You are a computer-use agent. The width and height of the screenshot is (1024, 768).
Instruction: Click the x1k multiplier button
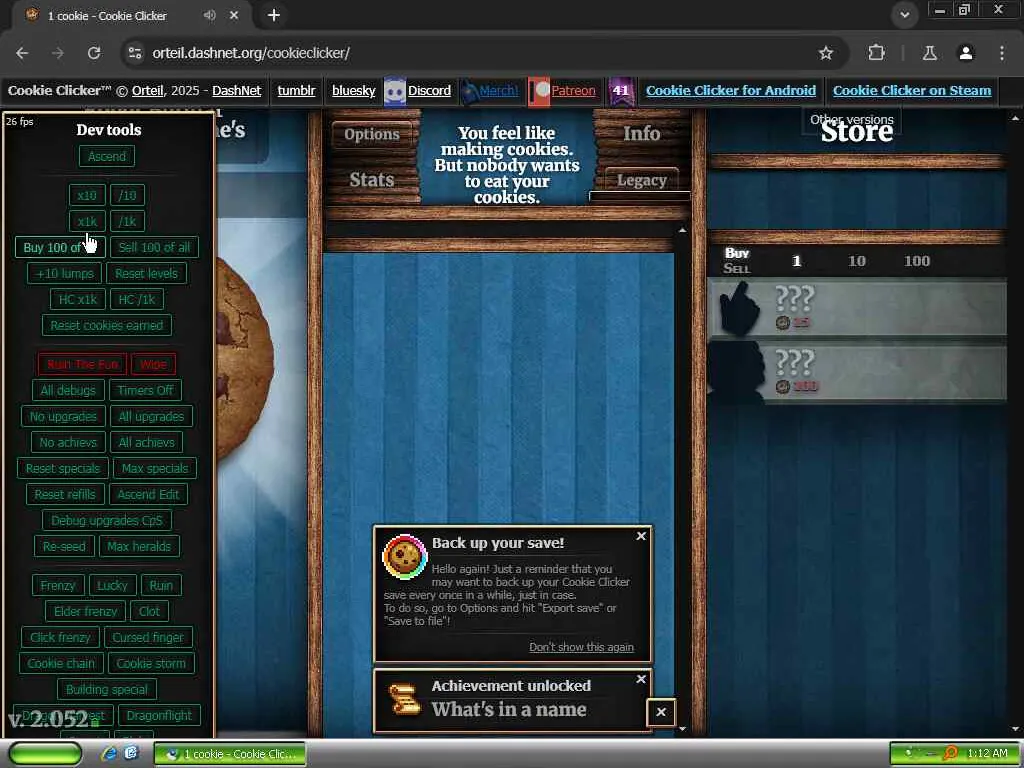click(87, 221)
